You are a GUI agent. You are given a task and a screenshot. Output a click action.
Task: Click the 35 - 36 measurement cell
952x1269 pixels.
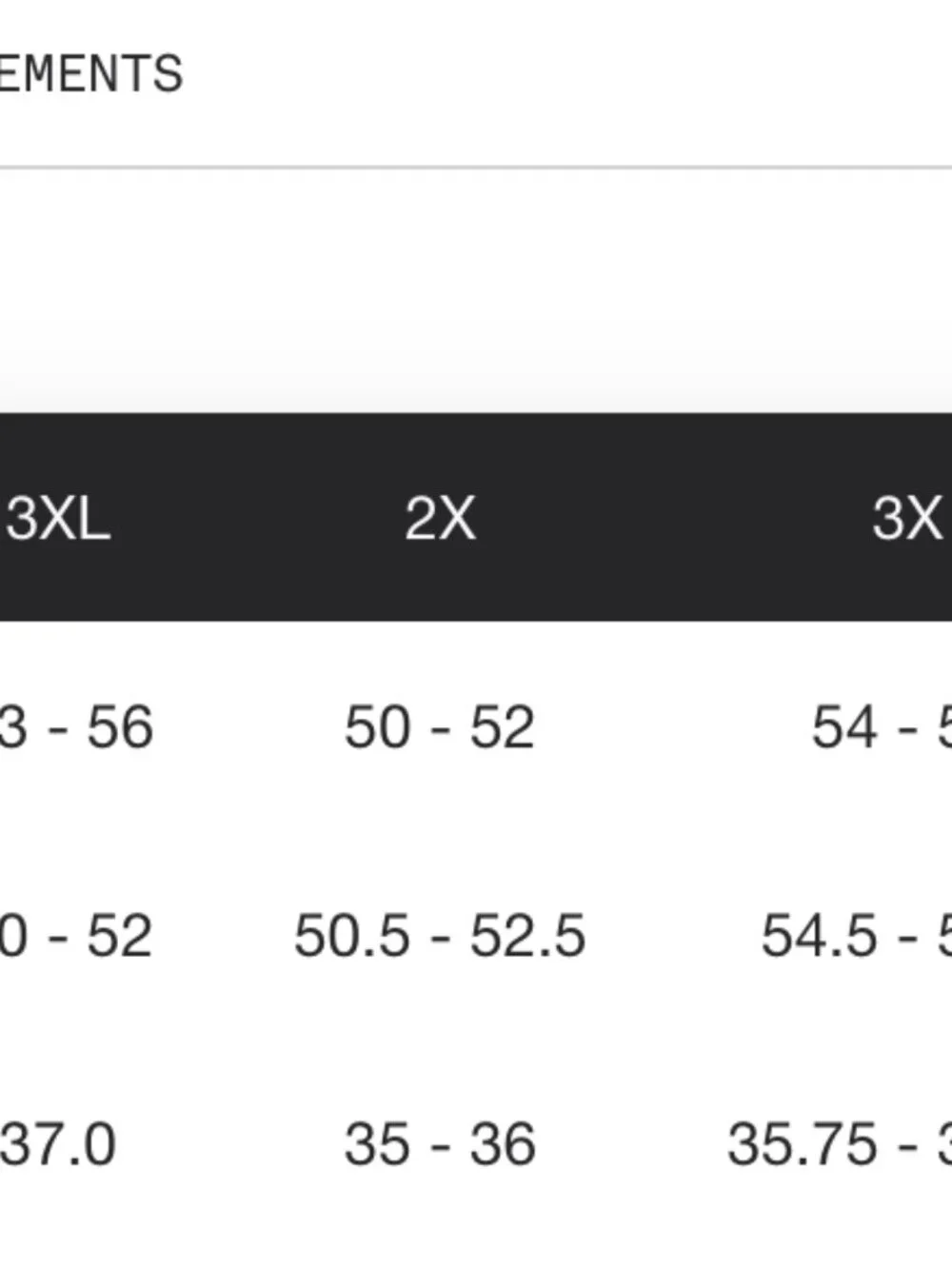439,1144
